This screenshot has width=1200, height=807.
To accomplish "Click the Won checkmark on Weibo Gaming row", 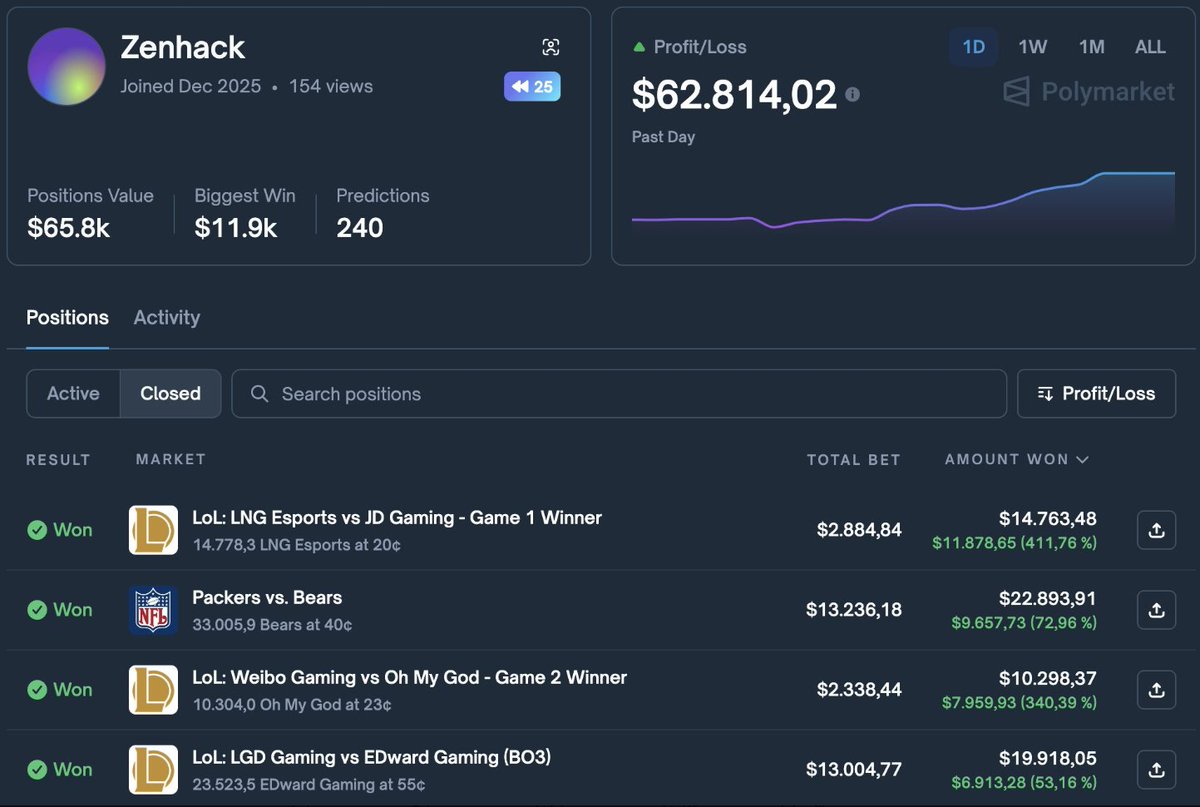I will tap(37, 690).
